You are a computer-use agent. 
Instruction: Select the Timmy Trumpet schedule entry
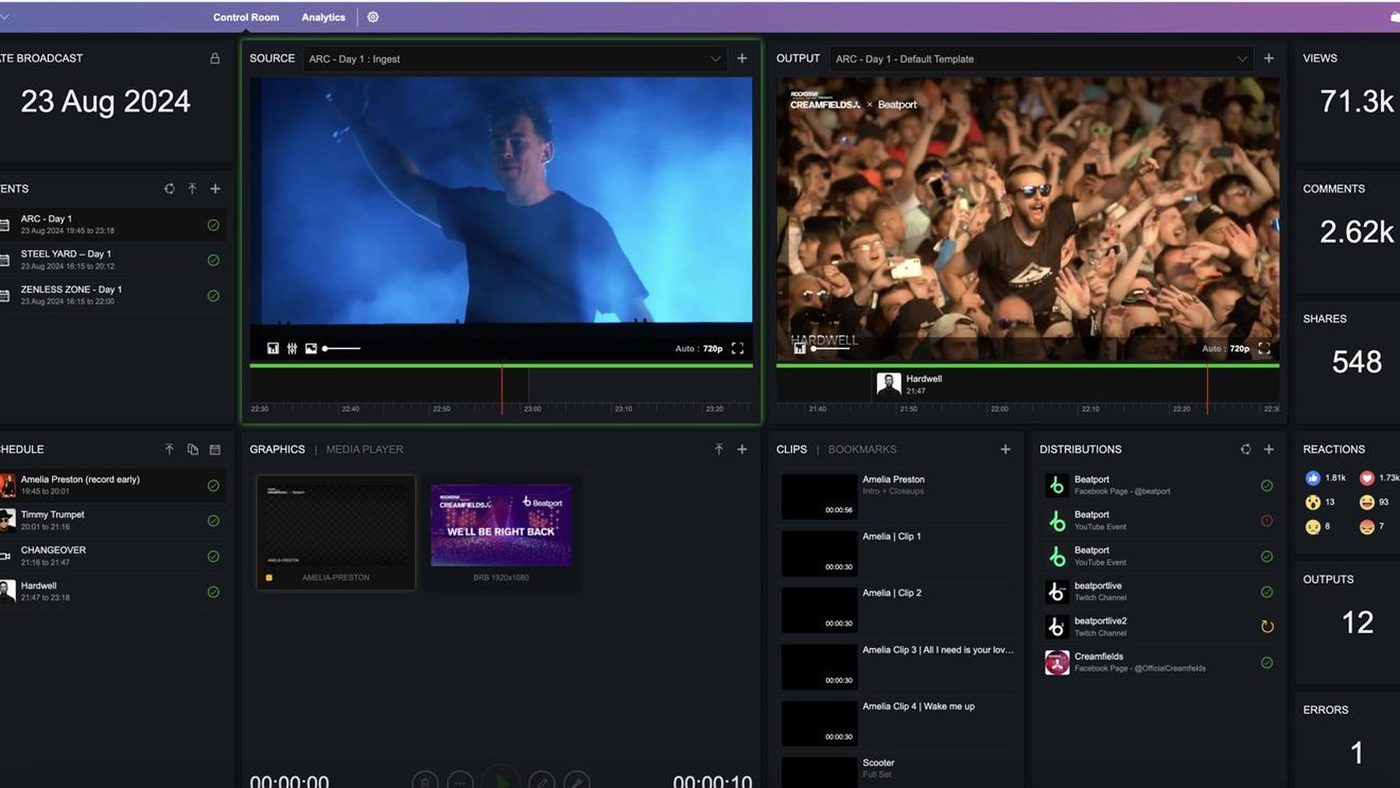coord(113,521)
